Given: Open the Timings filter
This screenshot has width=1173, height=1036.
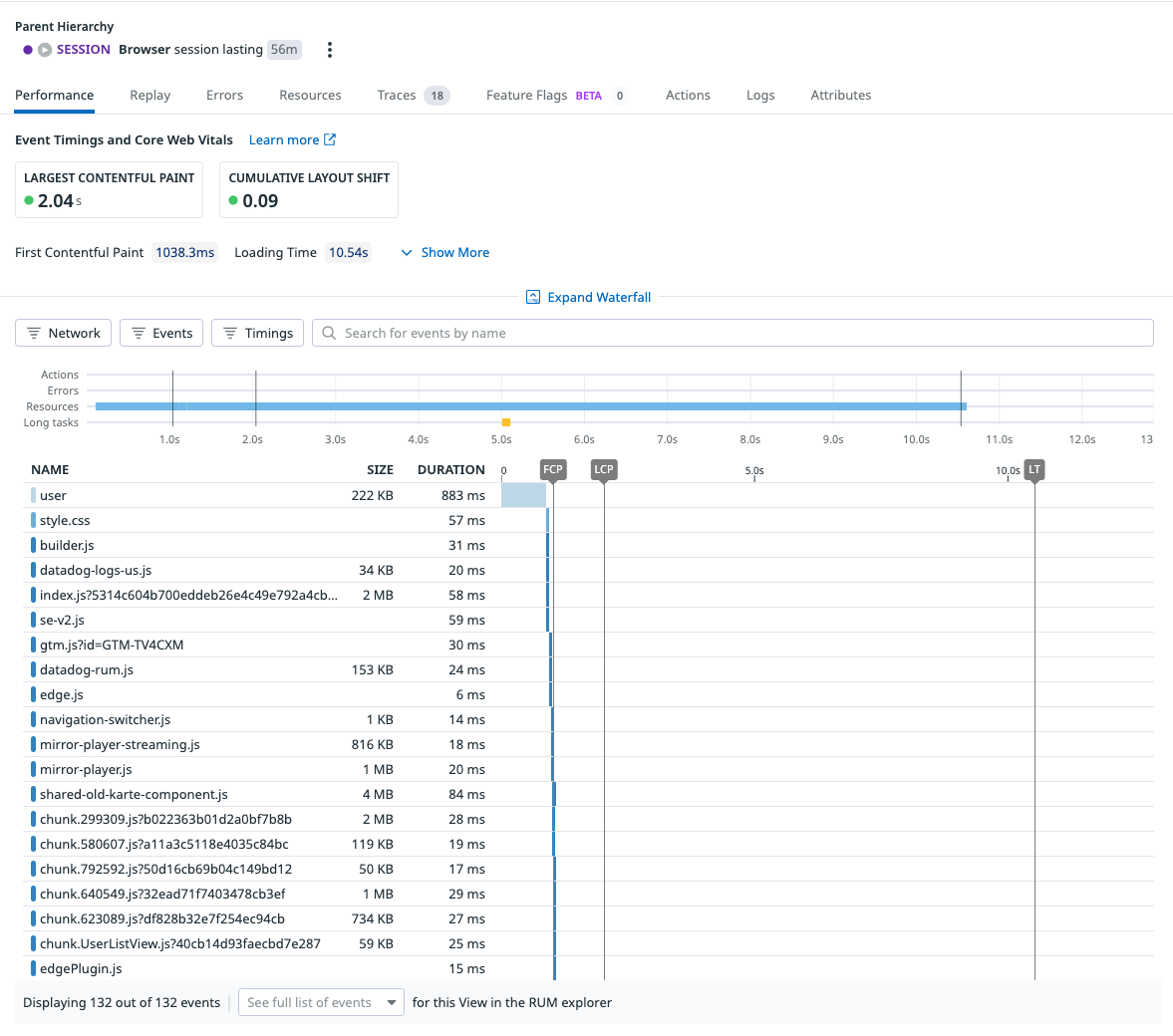Looking at the screenshot, I should point(257,333).
